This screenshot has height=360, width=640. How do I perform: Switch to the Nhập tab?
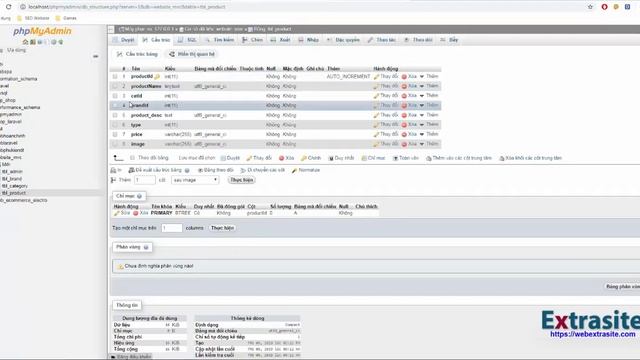pos(309,40)
